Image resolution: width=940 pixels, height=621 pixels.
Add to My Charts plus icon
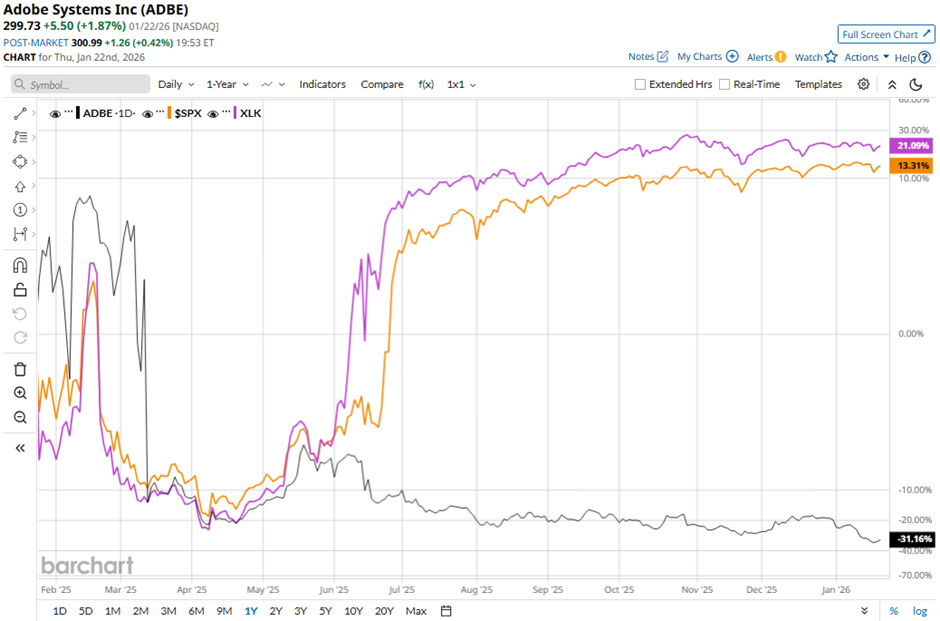pyautogui.click(x=732, y=56)
